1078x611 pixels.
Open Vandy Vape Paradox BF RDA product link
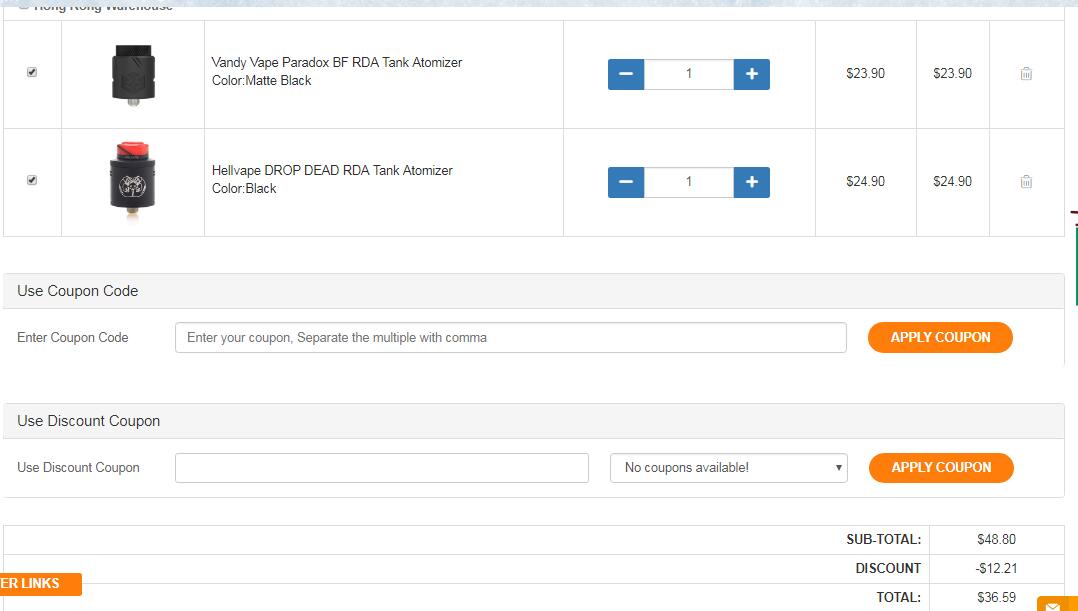point(337,63)
